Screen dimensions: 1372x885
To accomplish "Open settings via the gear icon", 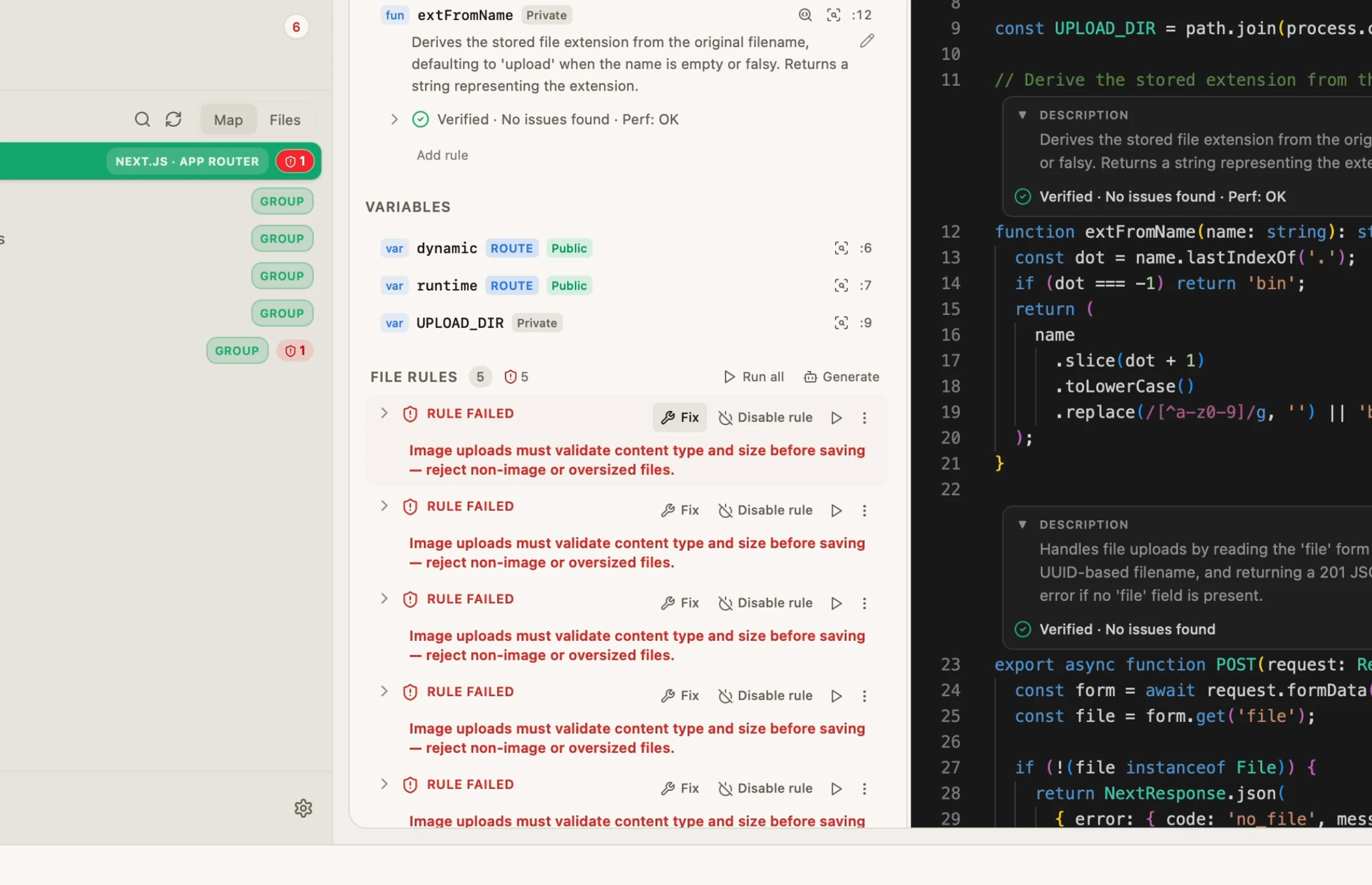I will (x=304, y=808).
